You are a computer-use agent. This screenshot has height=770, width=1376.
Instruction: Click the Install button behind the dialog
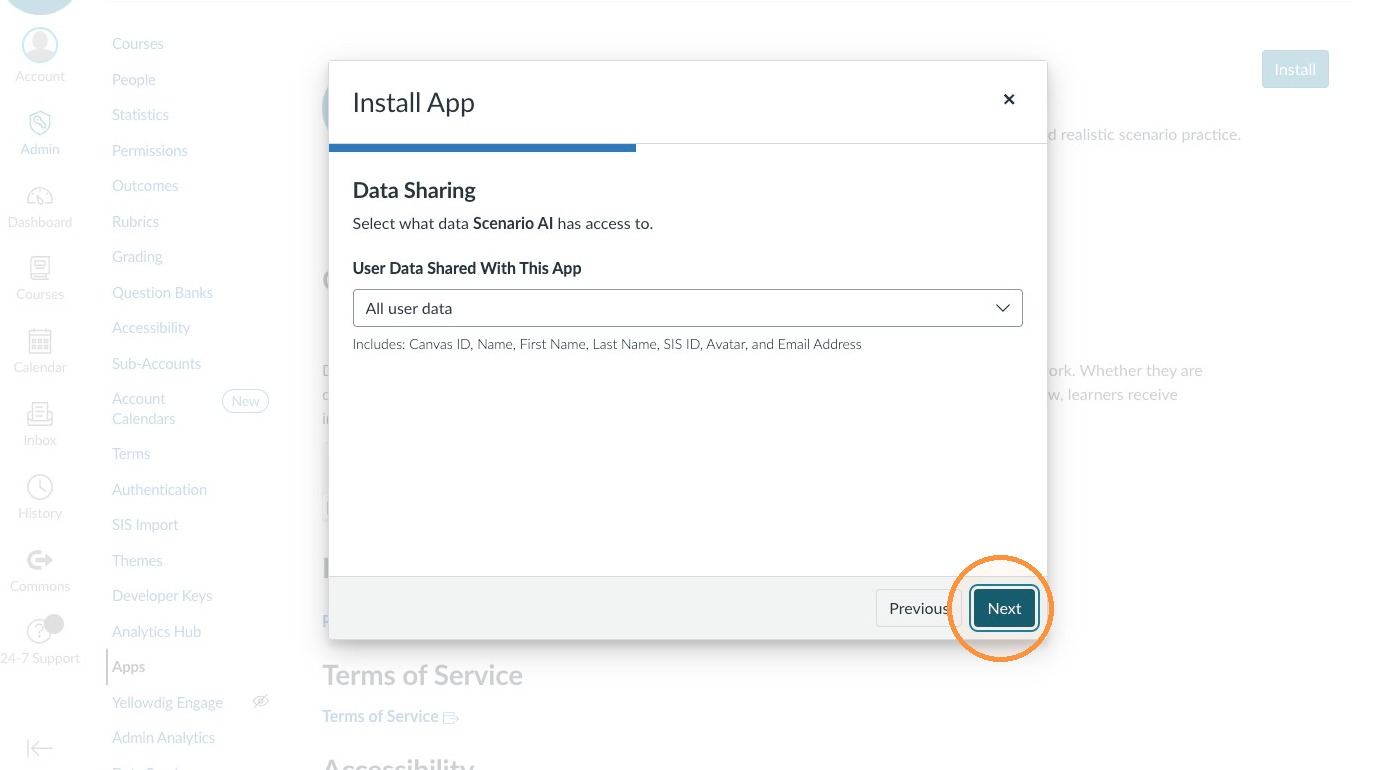pos(1295,69)
